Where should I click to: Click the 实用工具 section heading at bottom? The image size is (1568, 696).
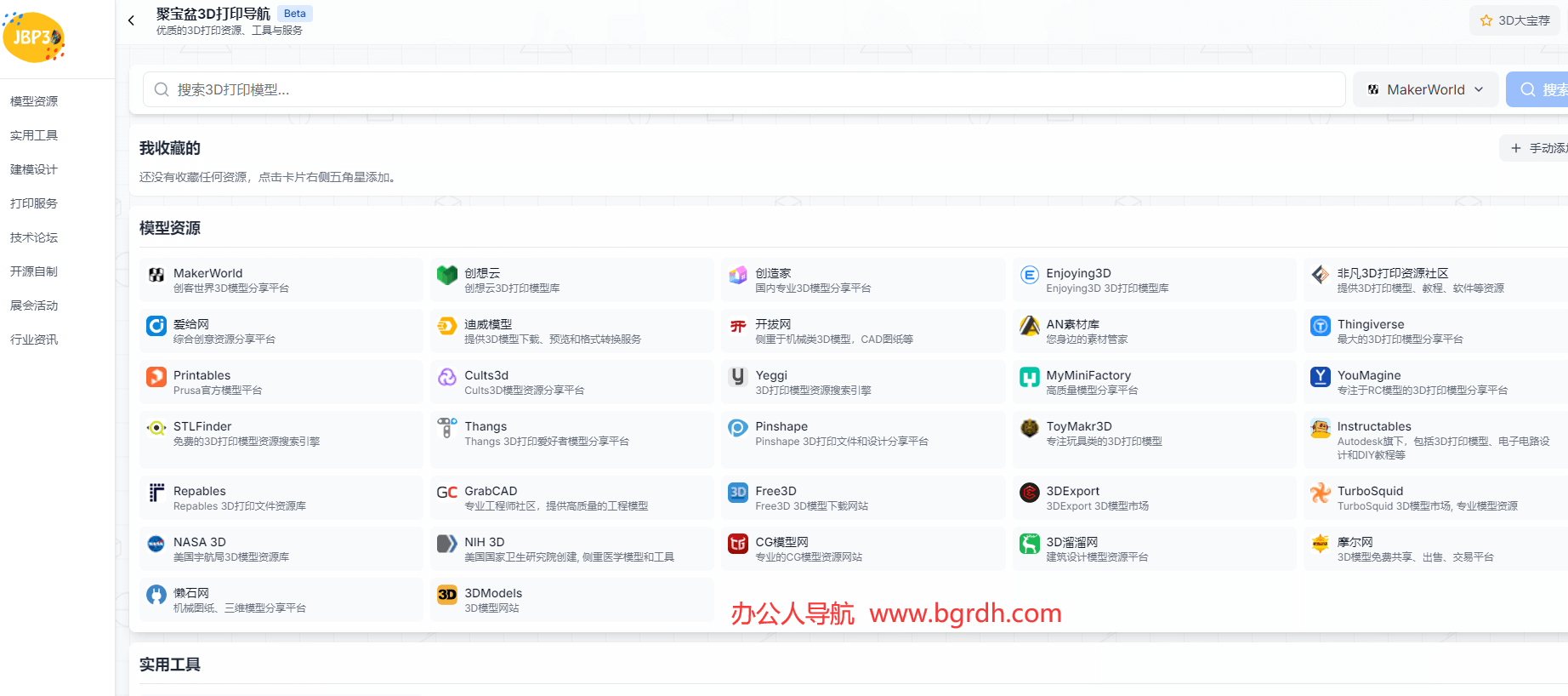(x=170, y=665)
